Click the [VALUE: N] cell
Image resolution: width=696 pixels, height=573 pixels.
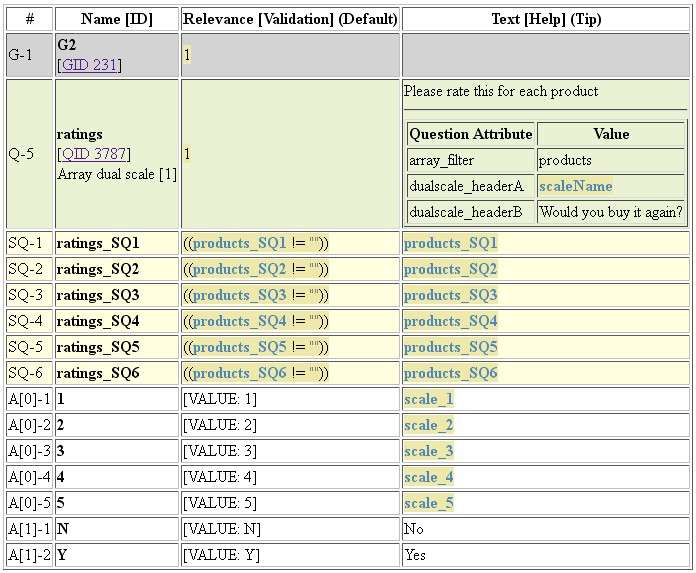222,529
